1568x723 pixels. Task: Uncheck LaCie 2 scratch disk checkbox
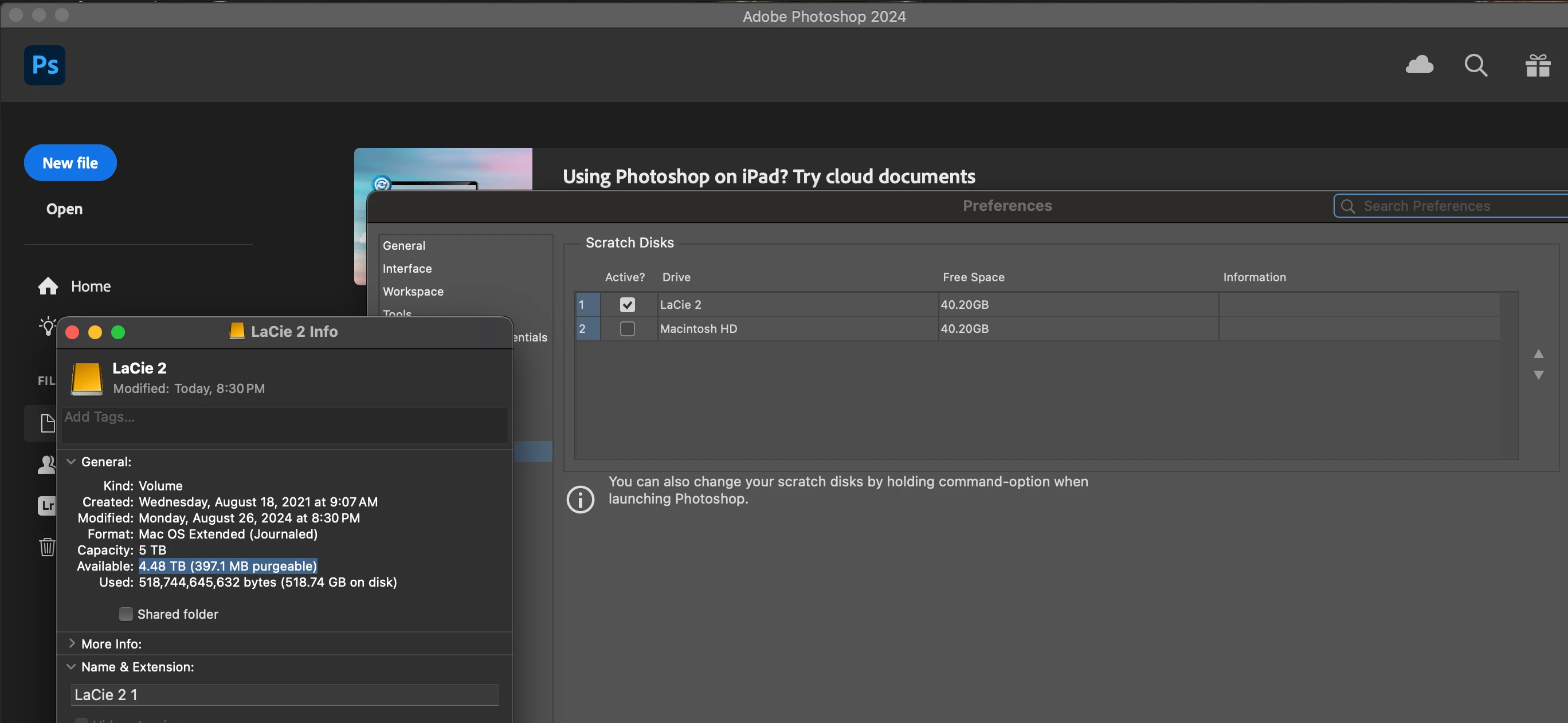[627, 304]
